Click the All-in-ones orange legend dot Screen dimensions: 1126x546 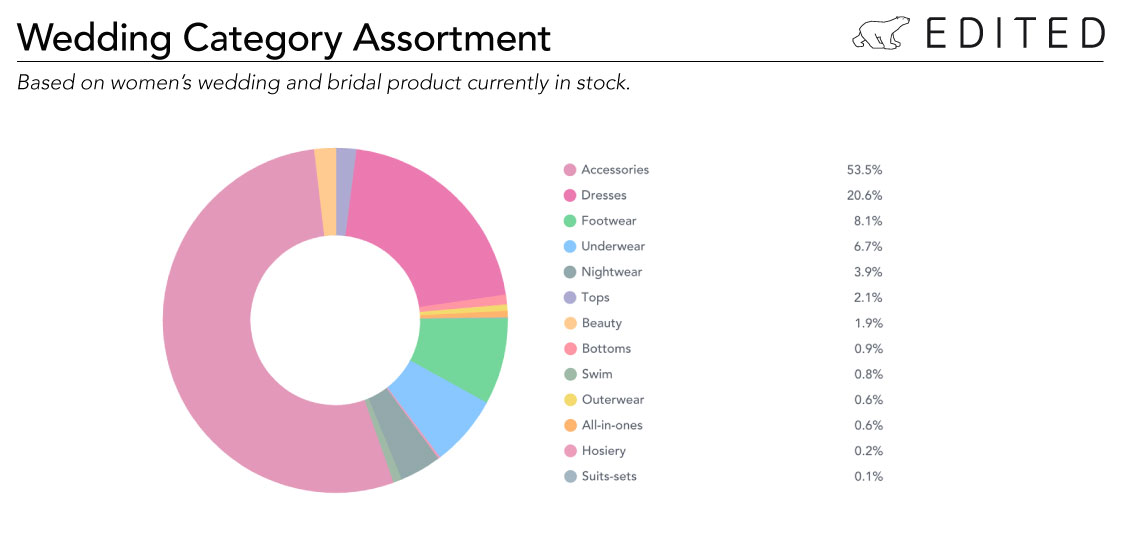pyautogui.click(x=570, y=425)
